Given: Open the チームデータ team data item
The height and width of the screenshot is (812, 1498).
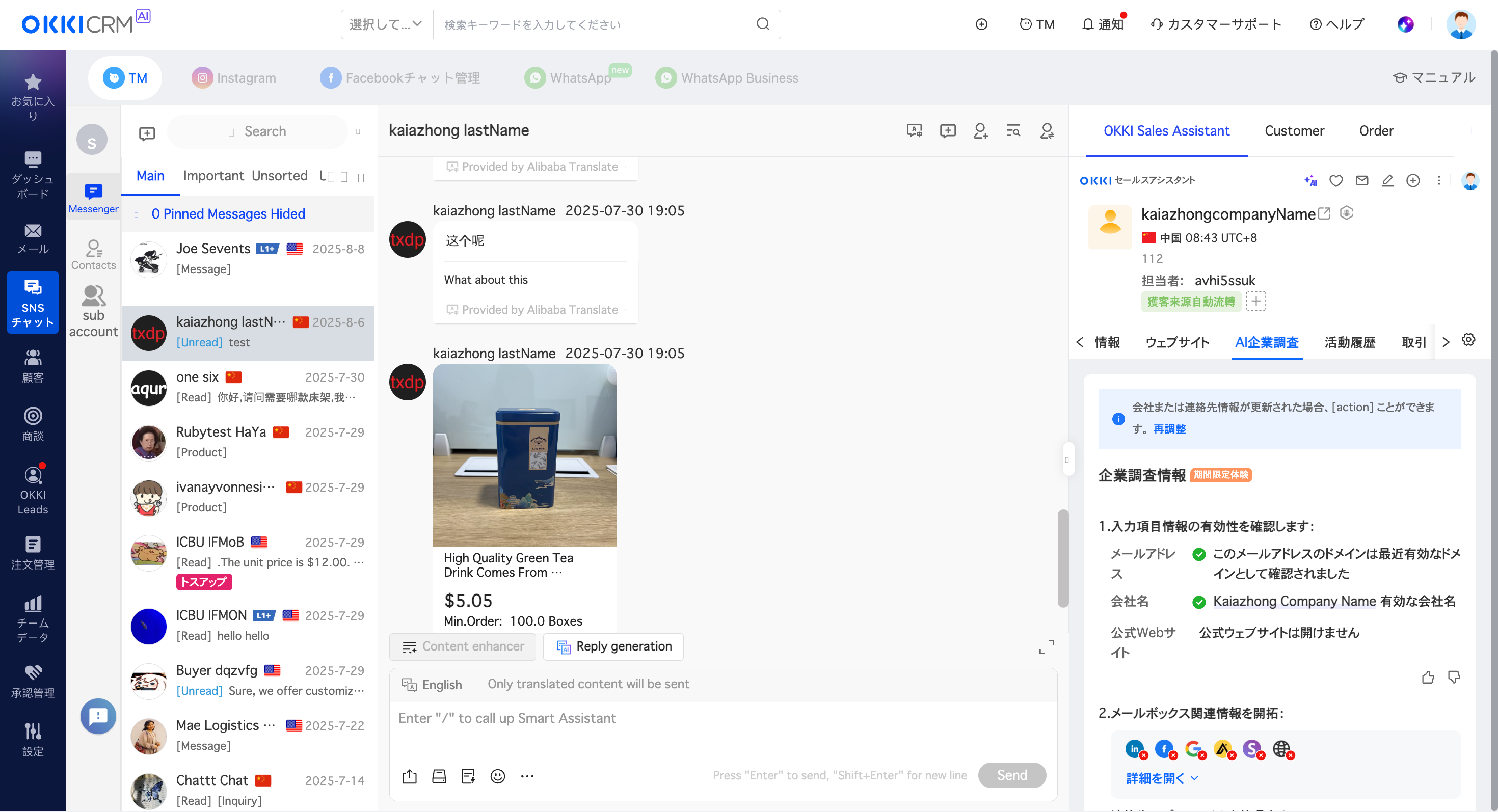Looking at the screenshot, I should (33, 618).
